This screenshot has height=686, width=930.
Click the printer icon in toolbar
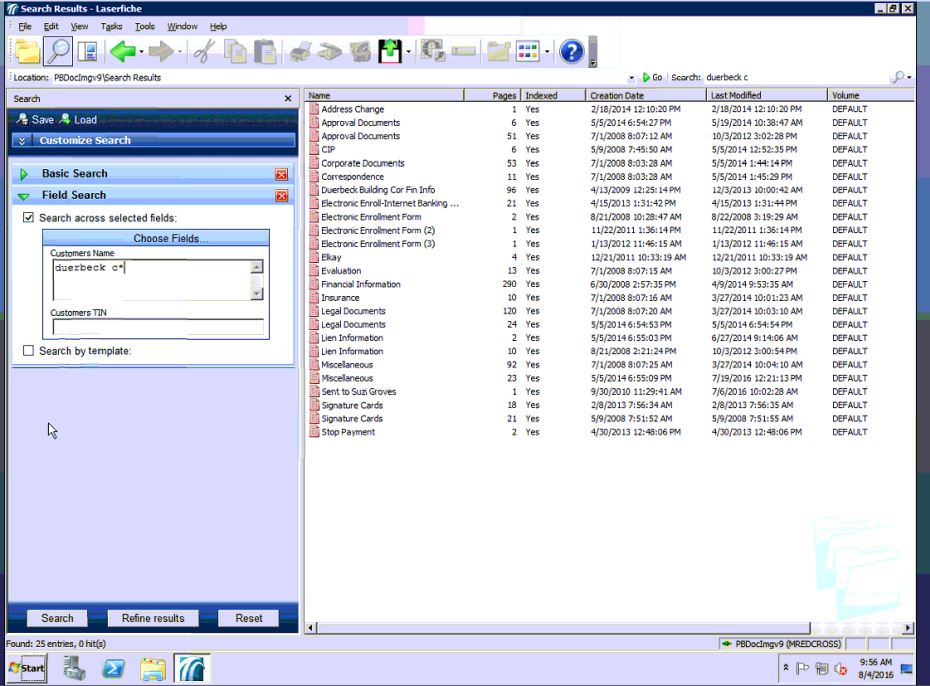click(300, 53)
